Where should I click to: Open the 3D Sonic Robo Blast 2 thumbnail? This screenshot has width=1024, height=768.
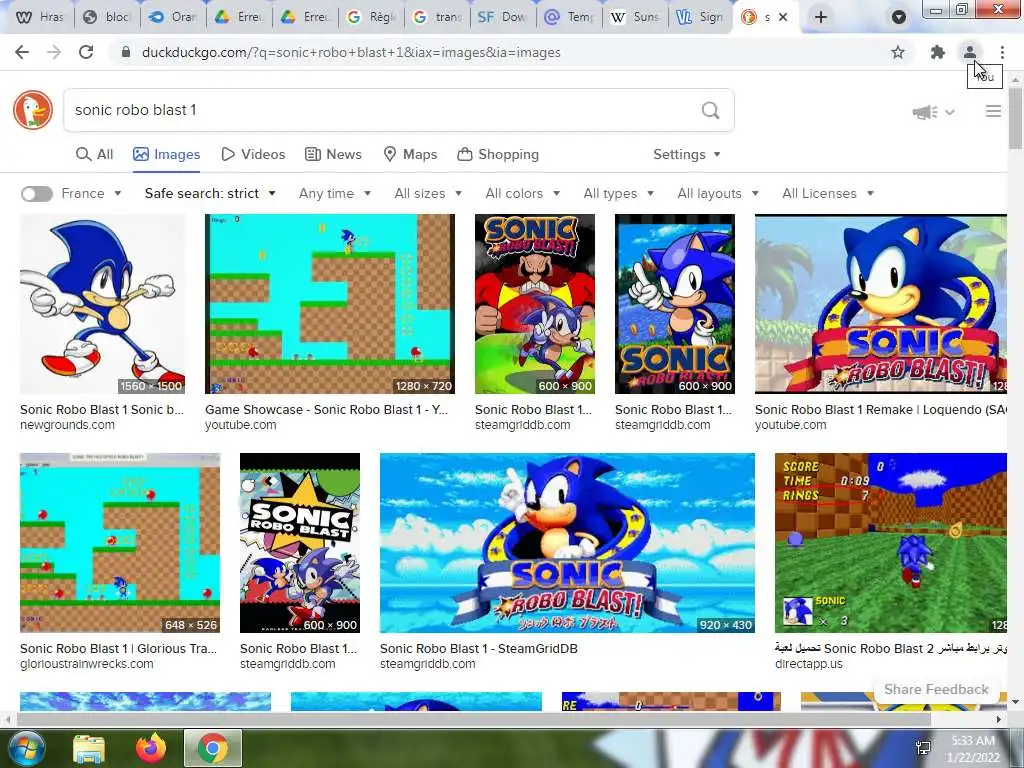point(891,543)
